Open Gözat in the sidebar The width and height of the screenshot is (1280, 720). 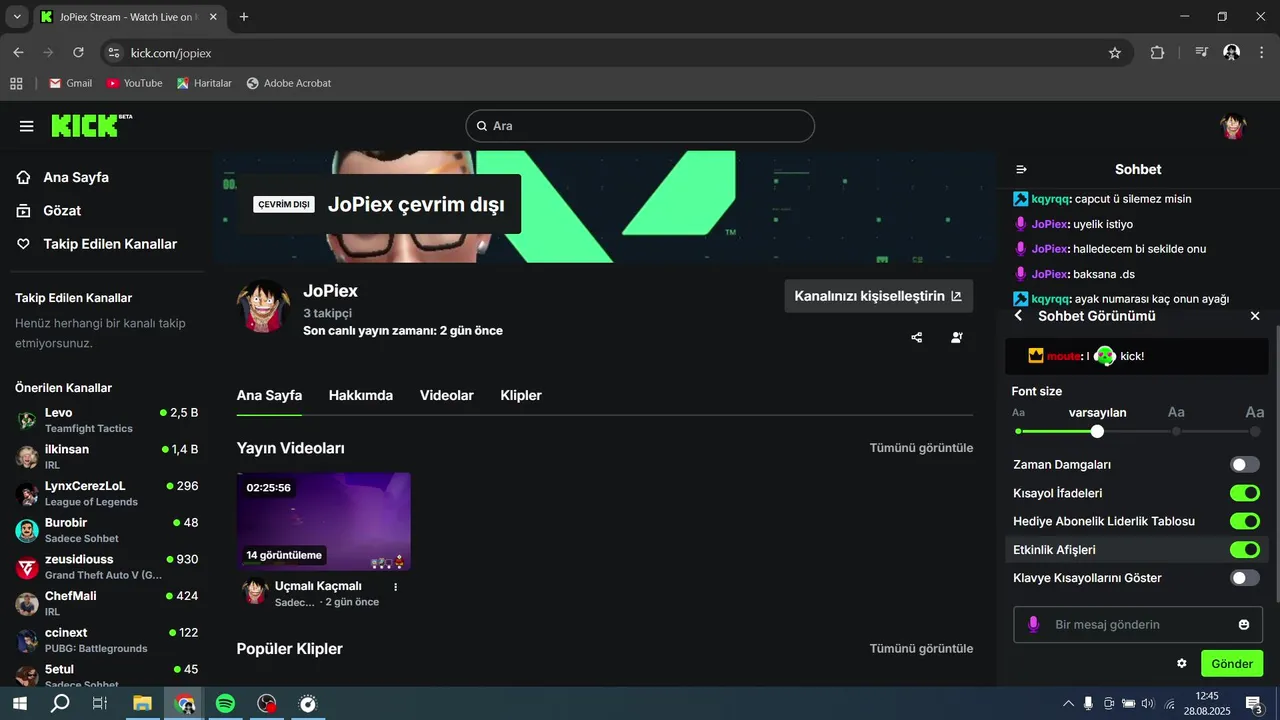(62, 211)
